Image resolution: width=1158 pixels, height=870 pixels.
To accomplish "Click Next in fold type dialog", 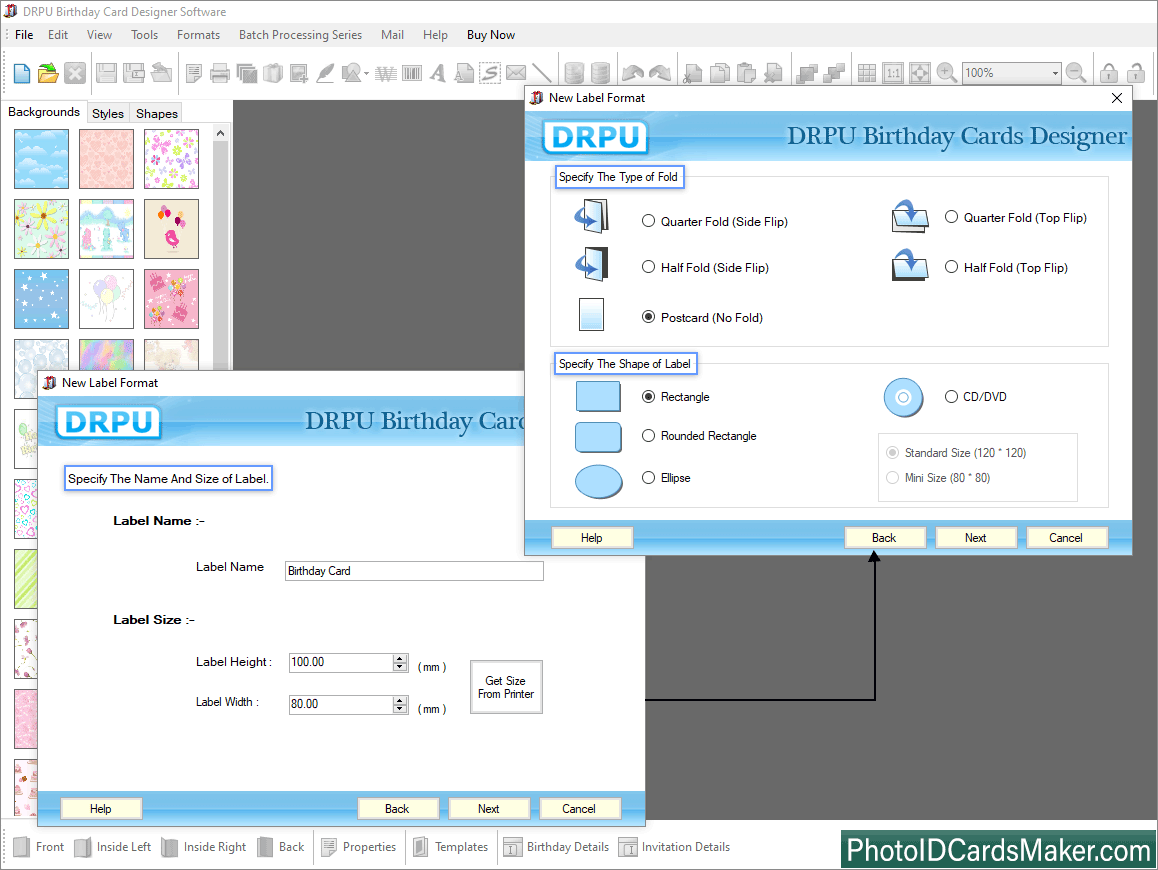I will click(x=975, y=538).
